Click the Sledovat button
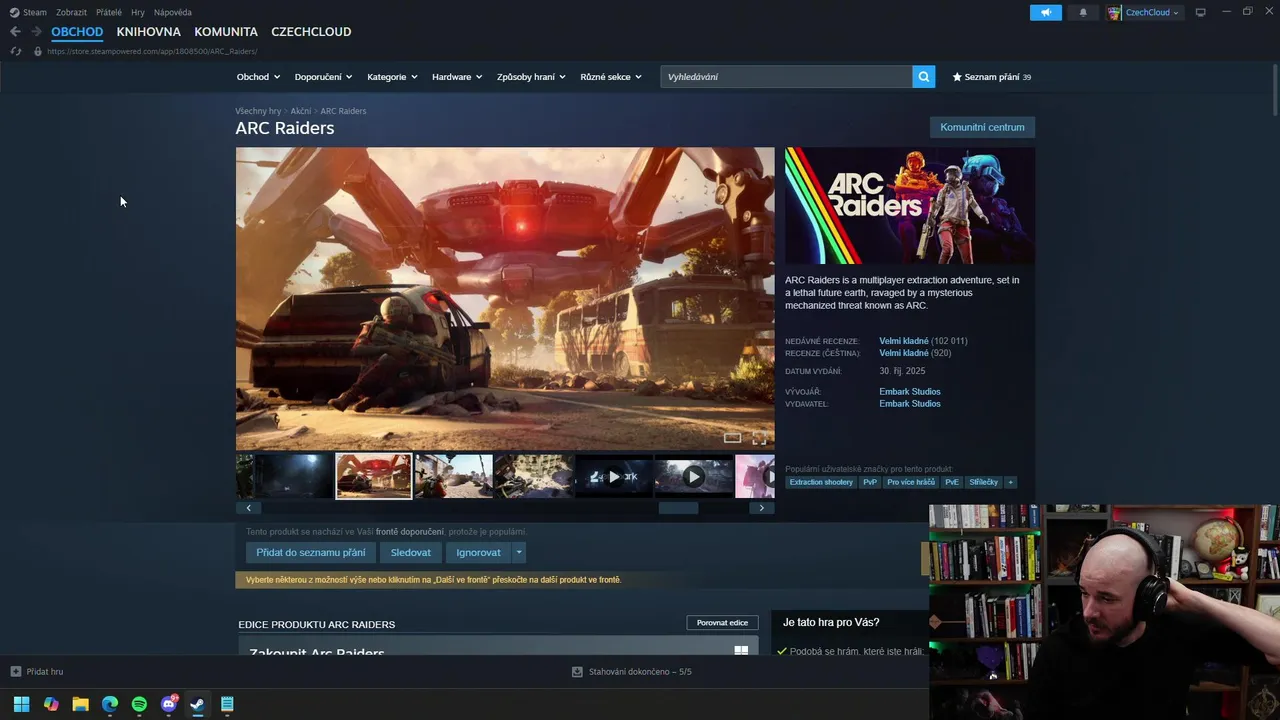1280x720 pixels. [411, 552]
